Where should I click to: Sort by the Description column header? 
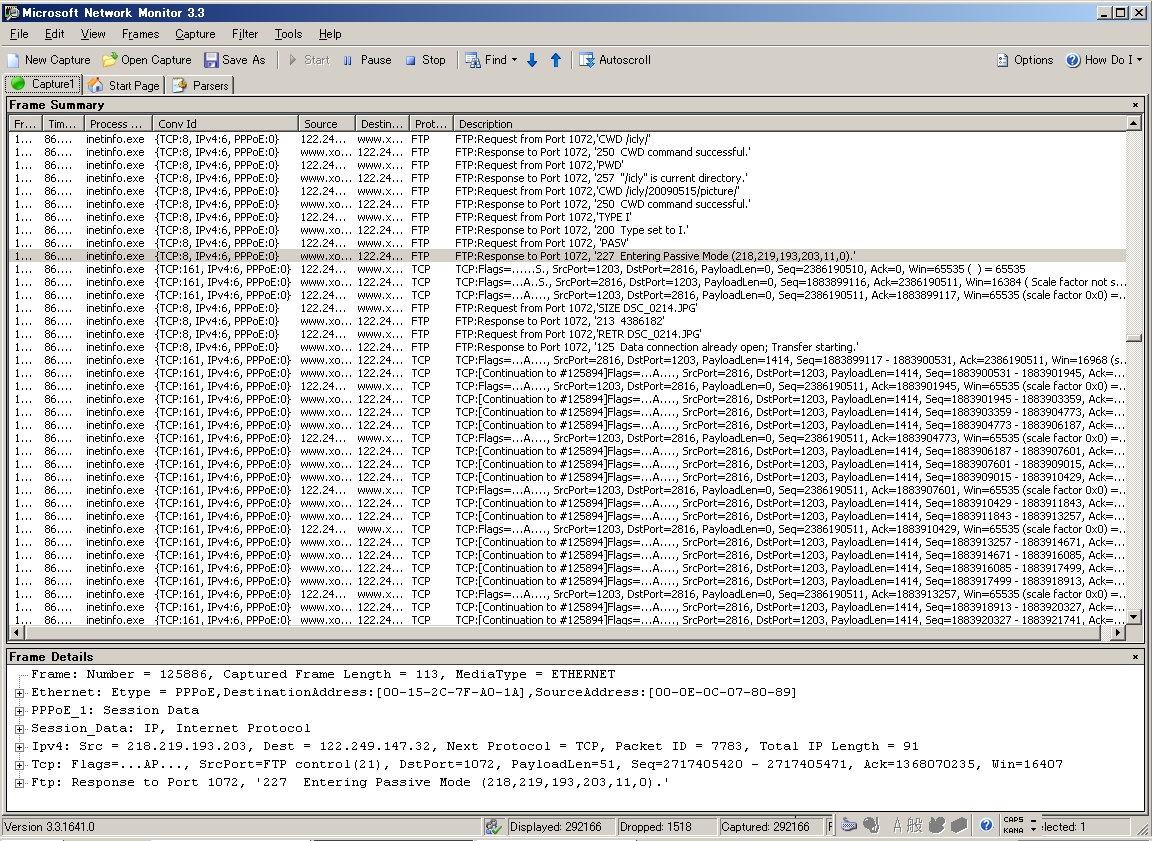click(x=789, y=123)
